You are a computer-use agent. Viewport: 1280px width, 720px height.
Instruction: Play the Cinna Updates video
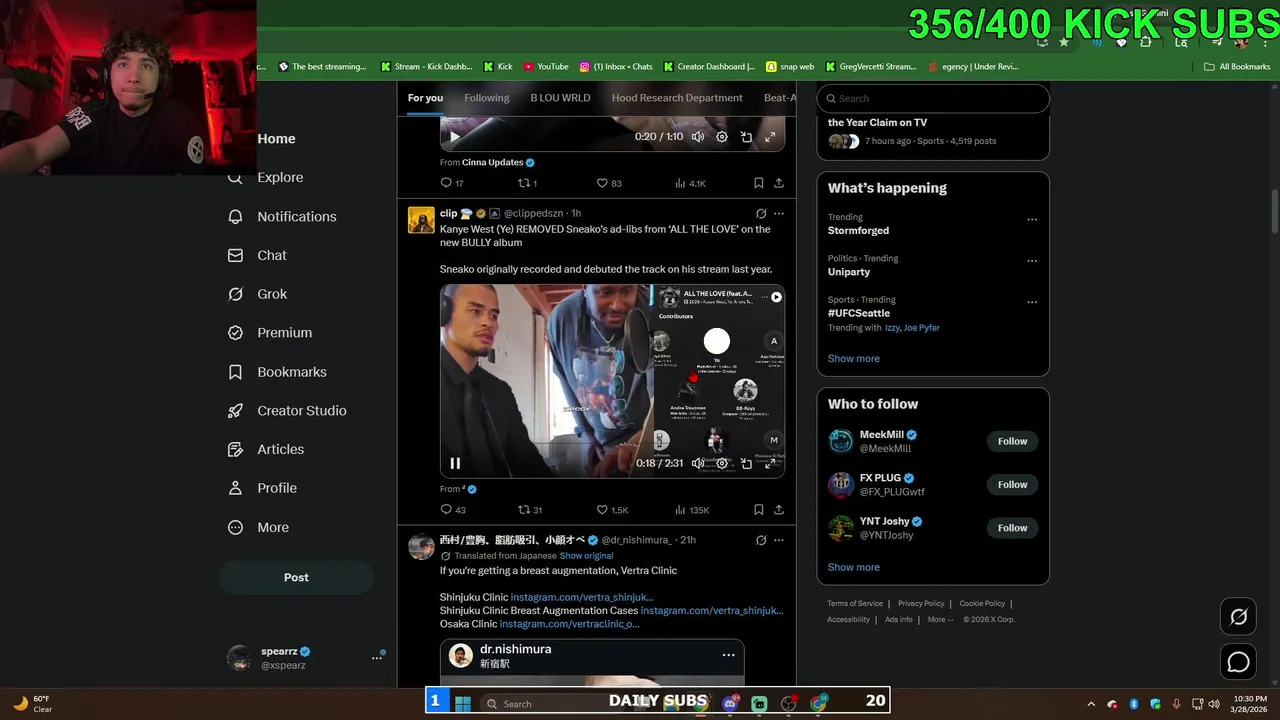pos(455,137)
